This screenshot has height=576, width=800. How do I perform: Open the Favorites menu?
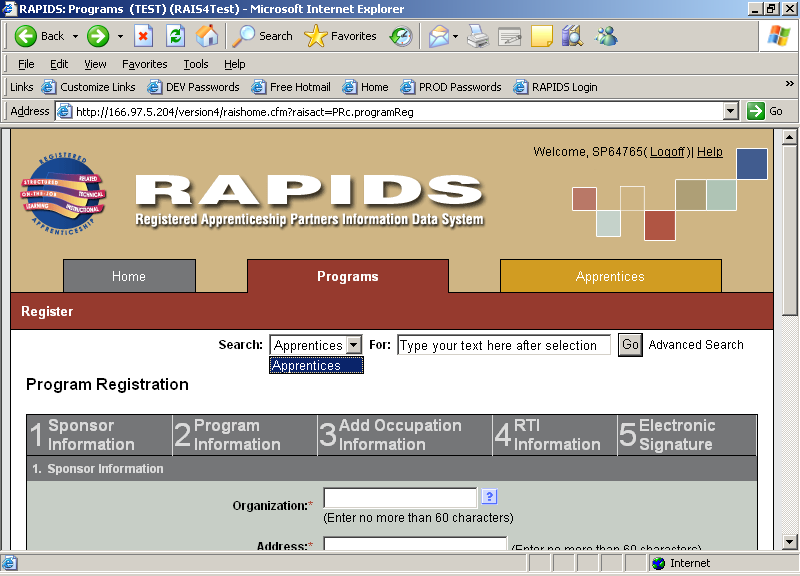pyautogui.click(x=144, y=64)
